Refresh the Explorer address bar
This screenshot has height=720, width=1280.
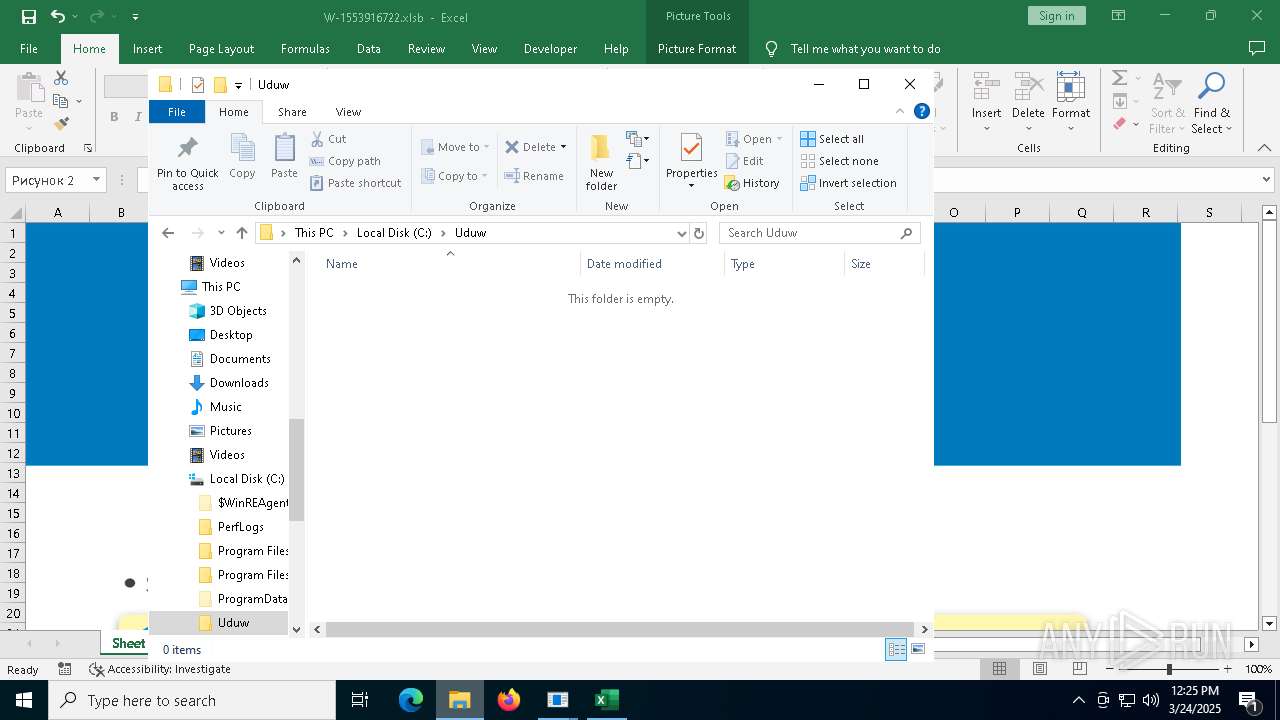tap(699, 233)
